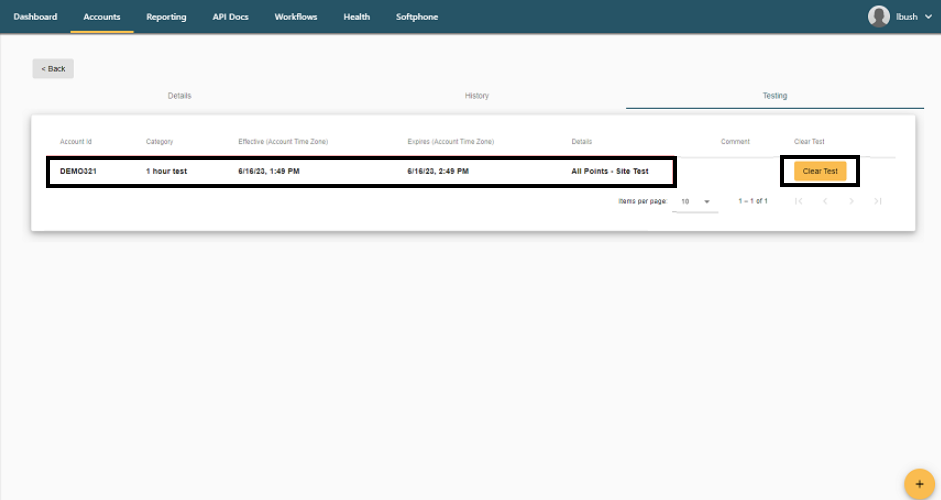Image resolution: width=941 pixels, height=500 pixels.
Task: Select the Testing tab
Action: click(774, 96)
